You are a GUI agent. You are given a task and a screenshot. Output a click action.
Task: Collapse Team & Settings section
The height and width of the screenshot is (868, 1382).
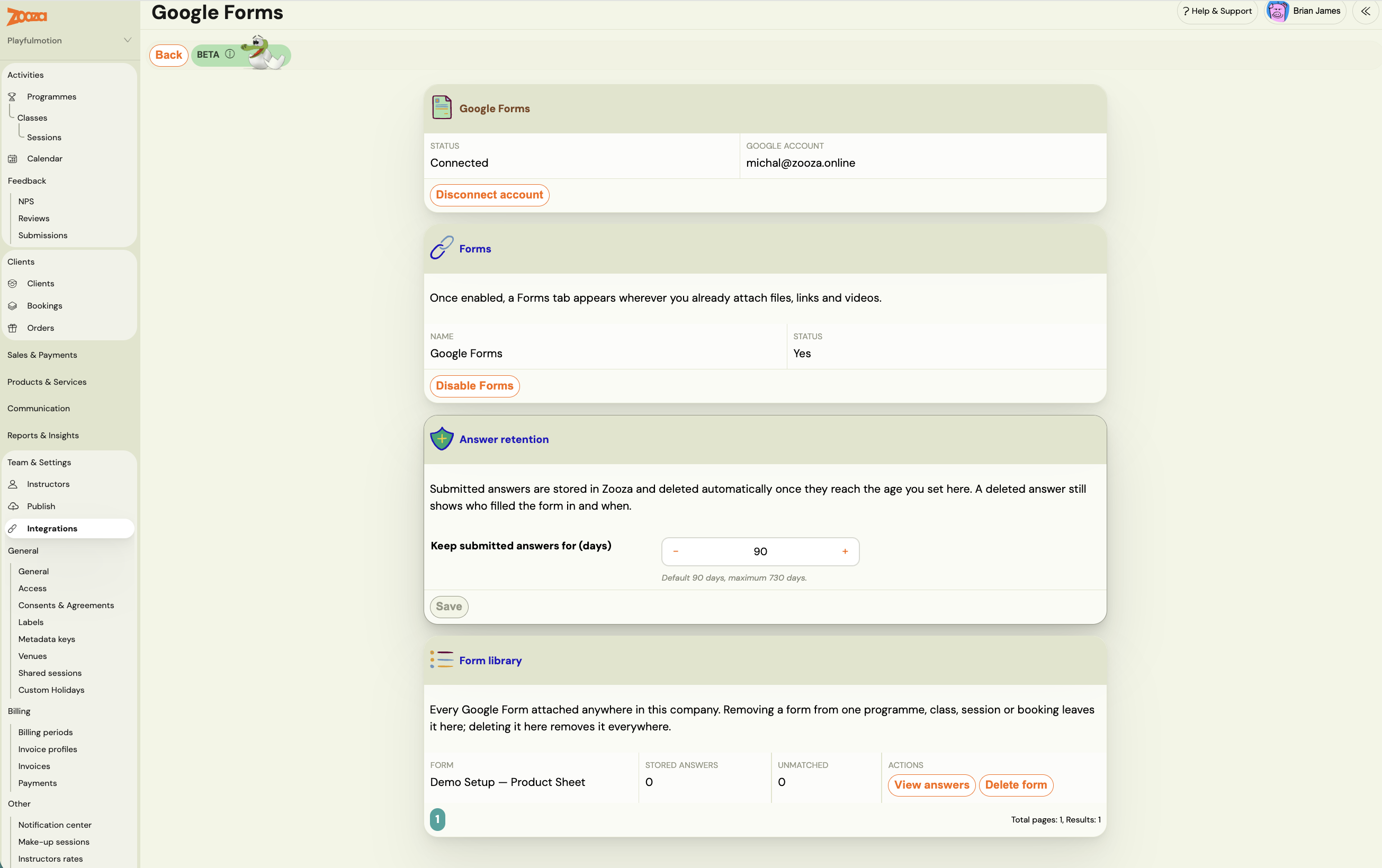click(39, 463)
